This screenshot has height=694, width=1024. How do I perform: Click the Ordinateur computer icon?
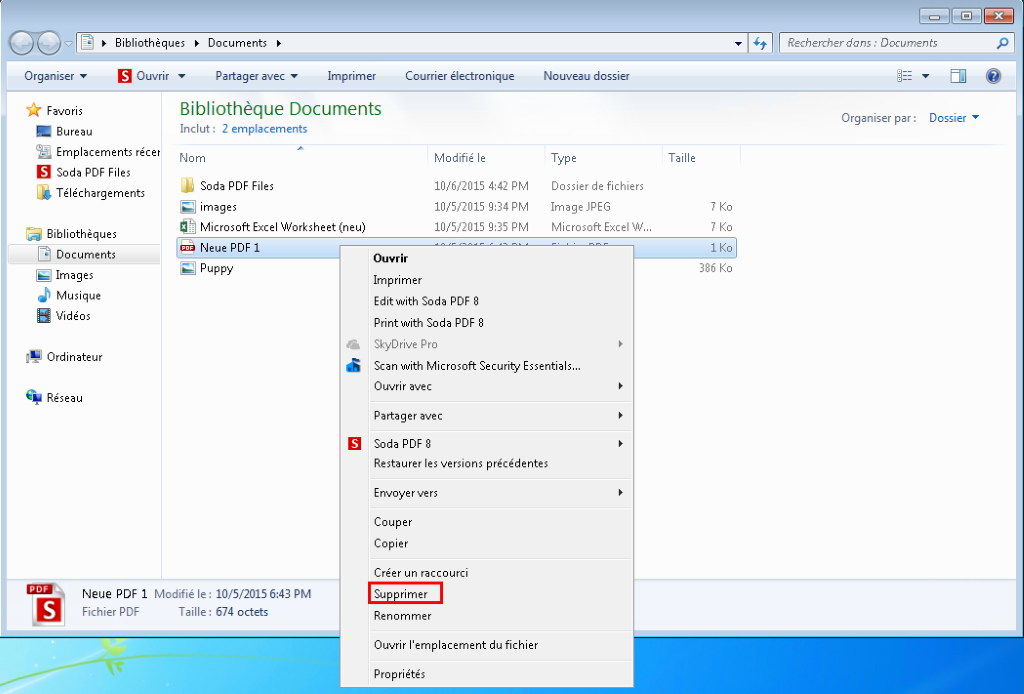pos(34,357)
